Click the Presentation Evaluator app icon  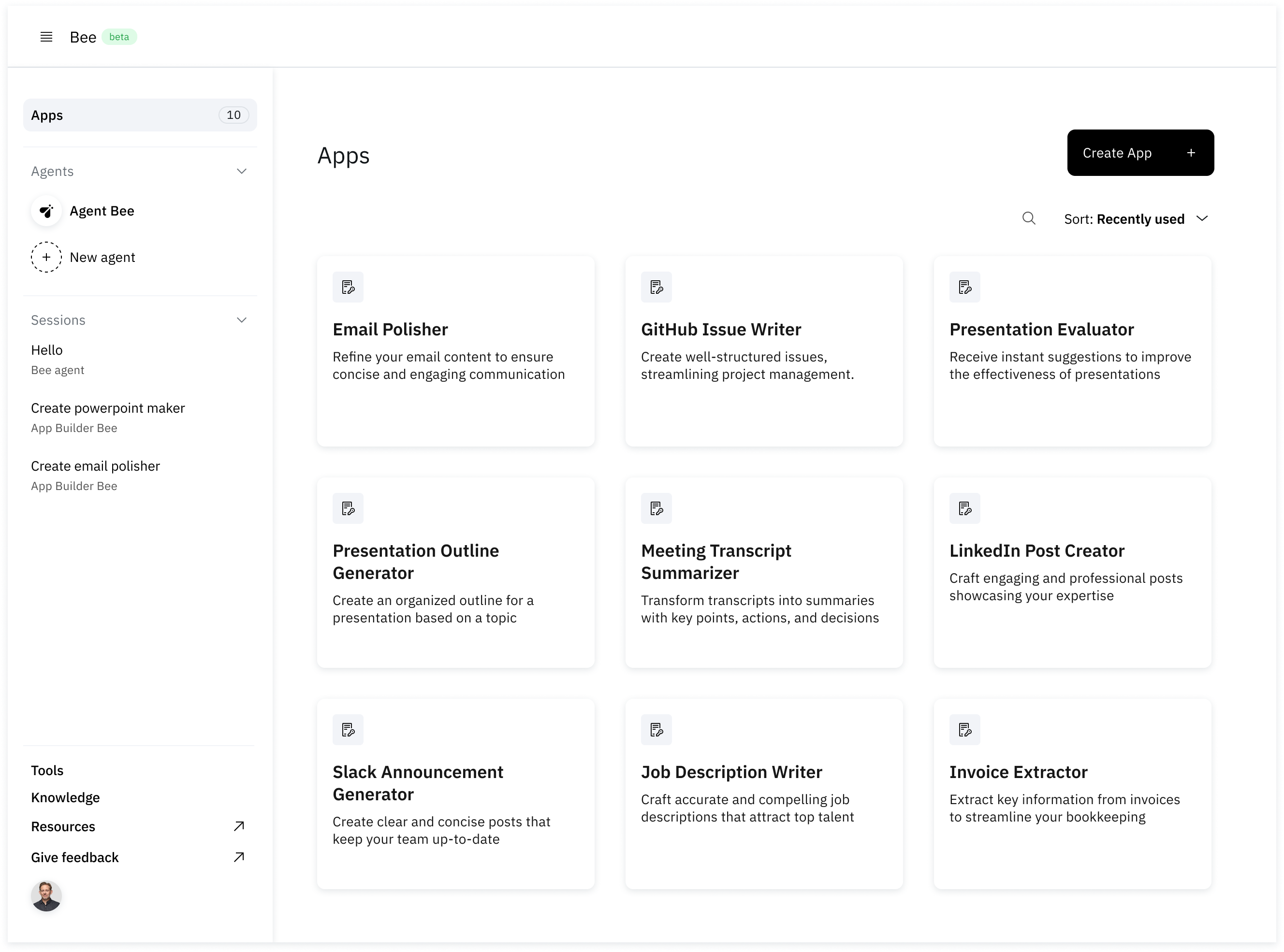click(x=964, y=287)
